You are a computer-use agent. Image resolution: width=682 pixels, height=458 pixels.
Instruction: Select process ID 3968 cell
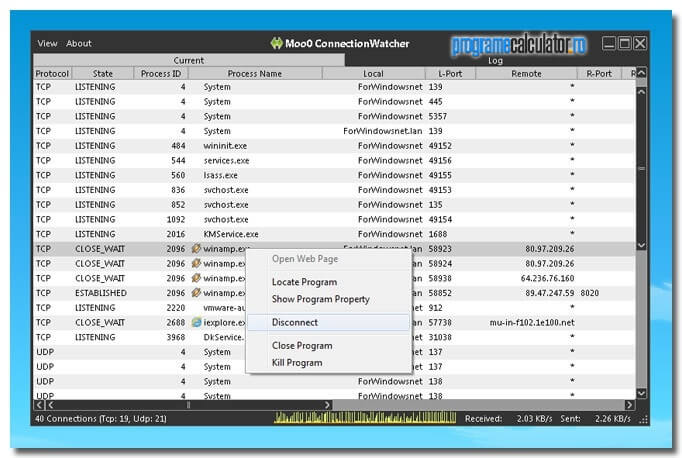click(x=176, y=337)
